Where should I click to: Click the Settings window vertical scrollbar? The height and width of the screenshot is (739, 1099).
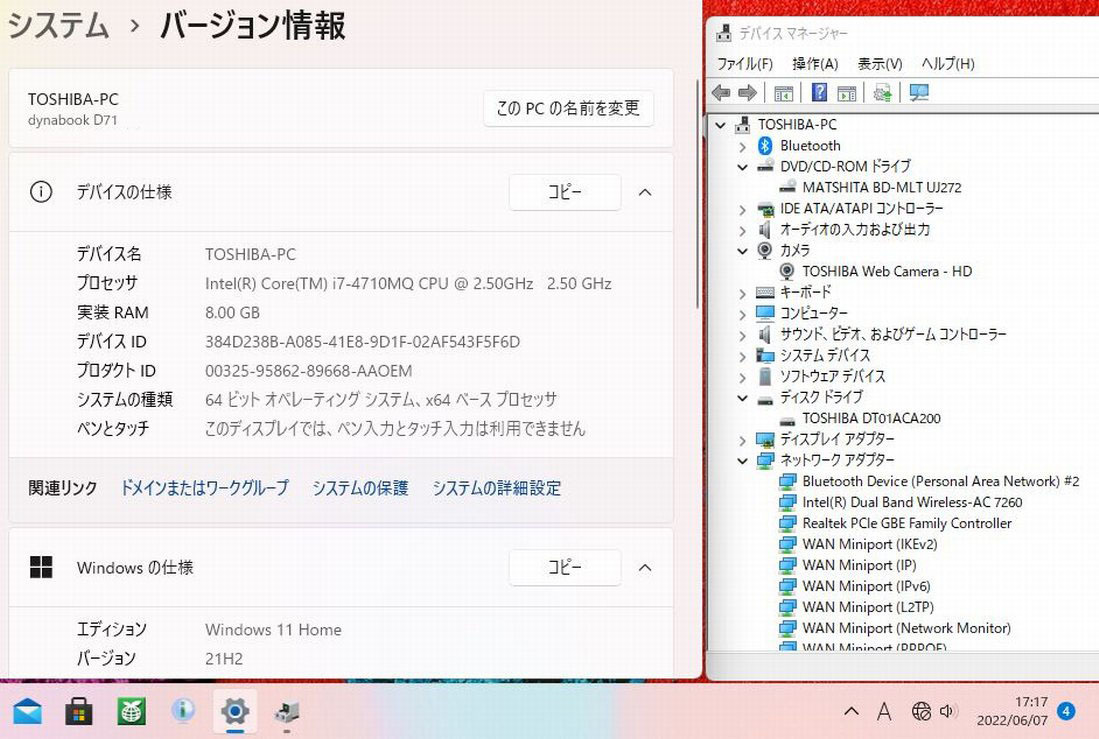(x=697, y=193)
